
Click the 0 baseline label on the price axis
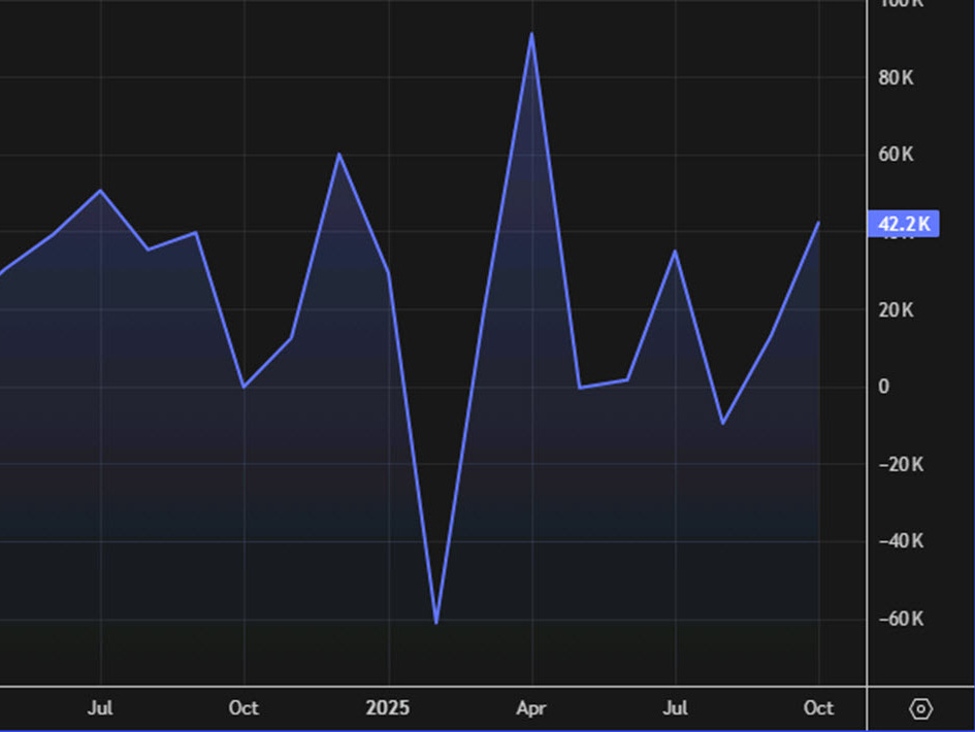882,387
